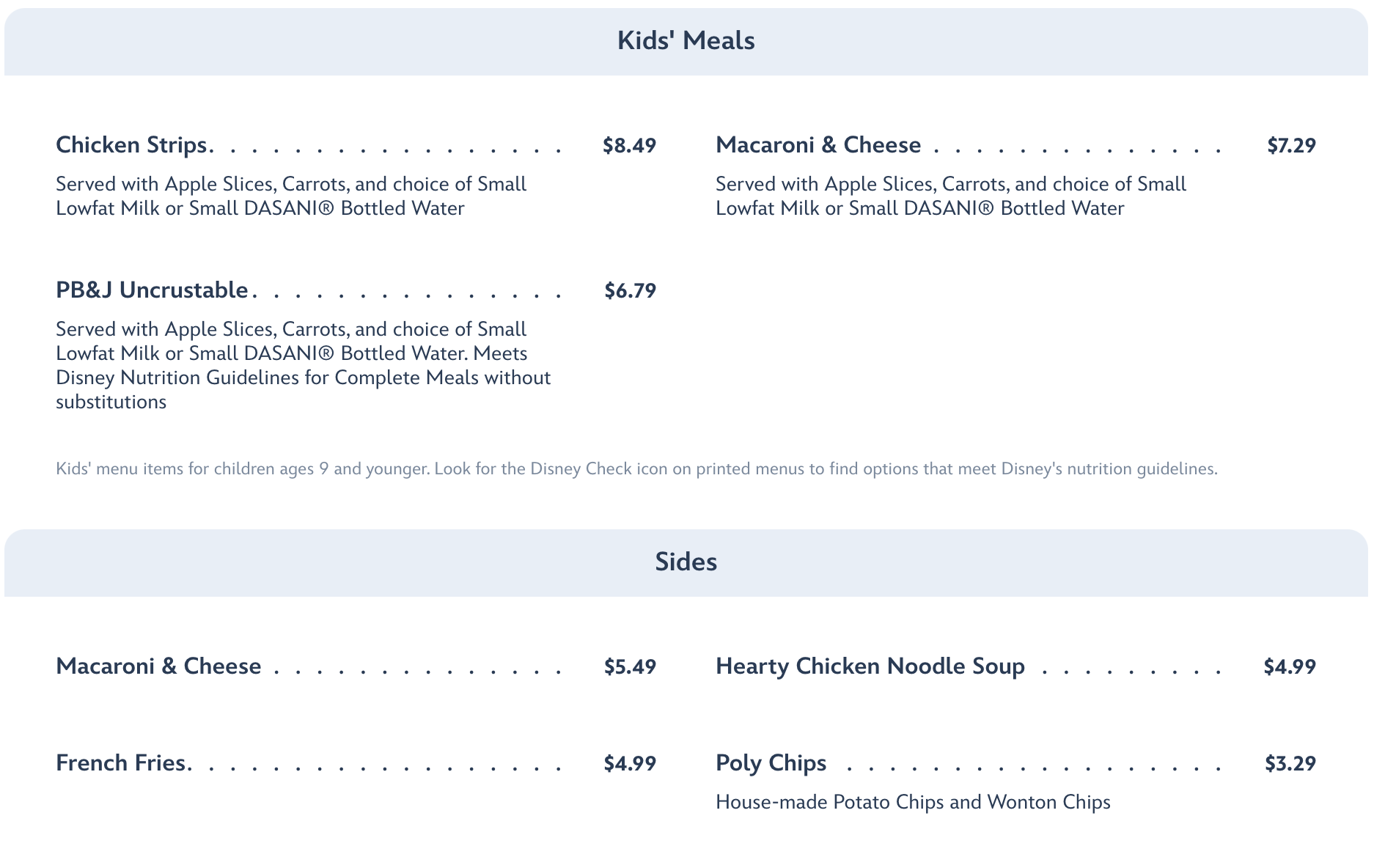Select the Chicken Strips menu item
Screen dimensions: 1374x868
pyautogui.click(x=132, y=145)
